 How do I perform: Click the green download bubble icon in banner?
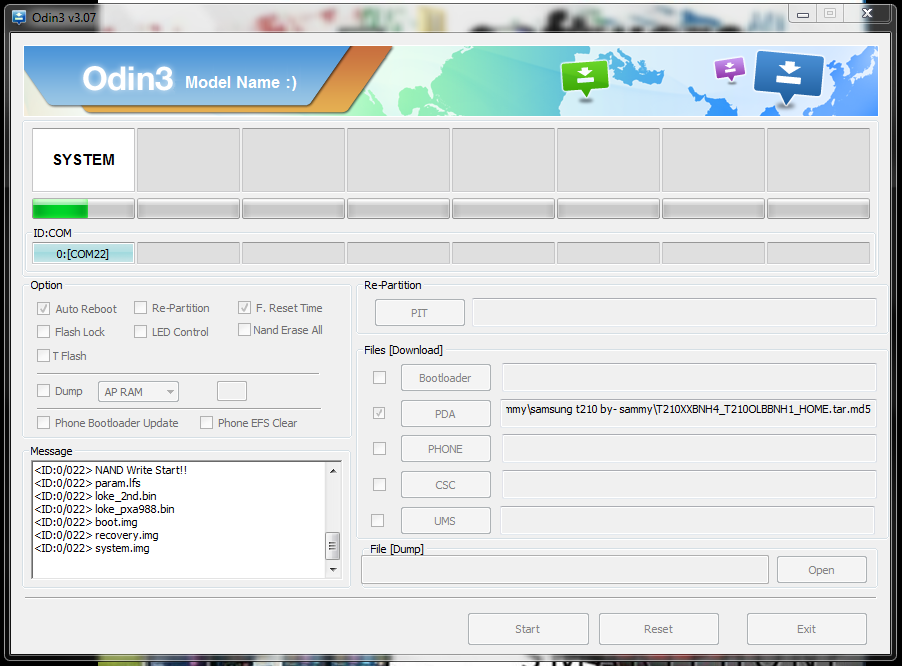coord(584,77)
